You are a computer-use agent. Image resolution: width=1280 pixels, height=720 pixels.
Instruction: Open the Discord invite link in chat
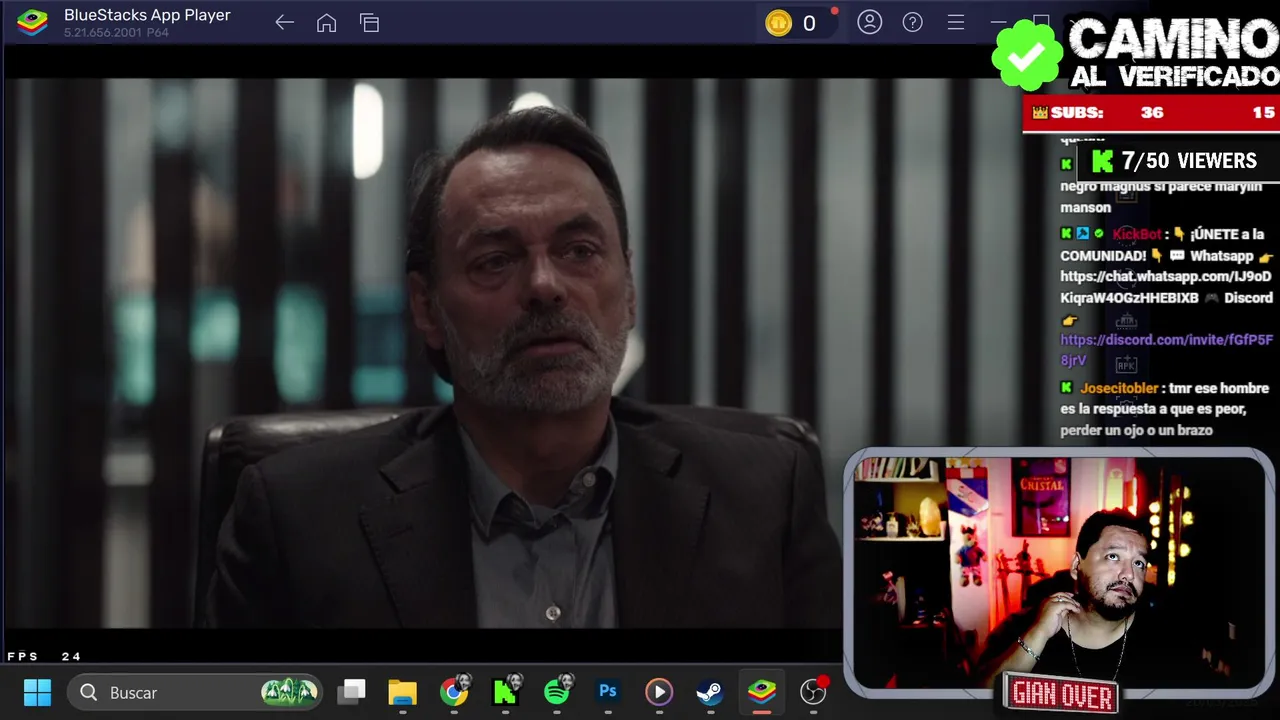tap(1166, 350)
